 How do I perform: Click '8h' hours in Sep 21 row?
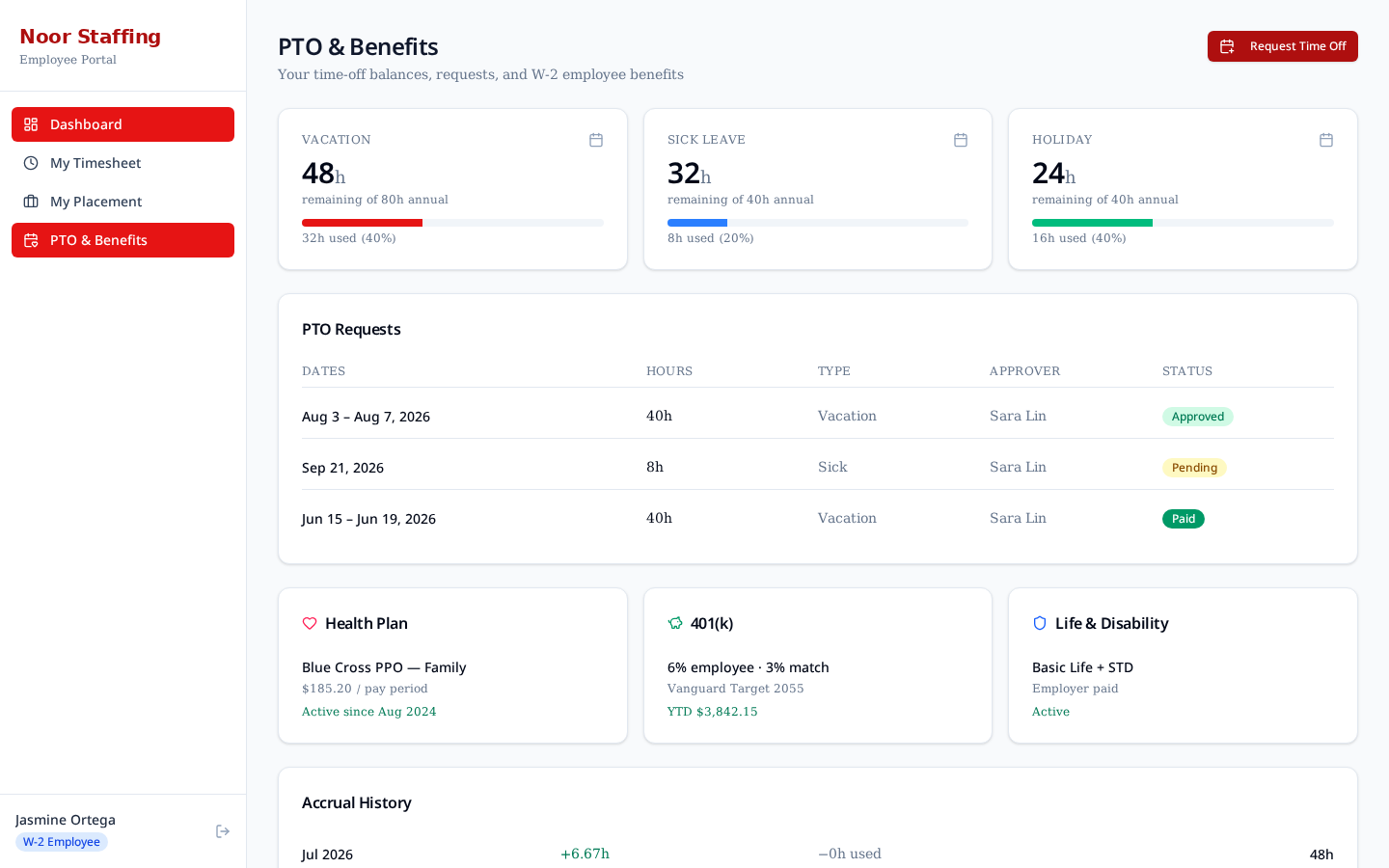[655, 467]
